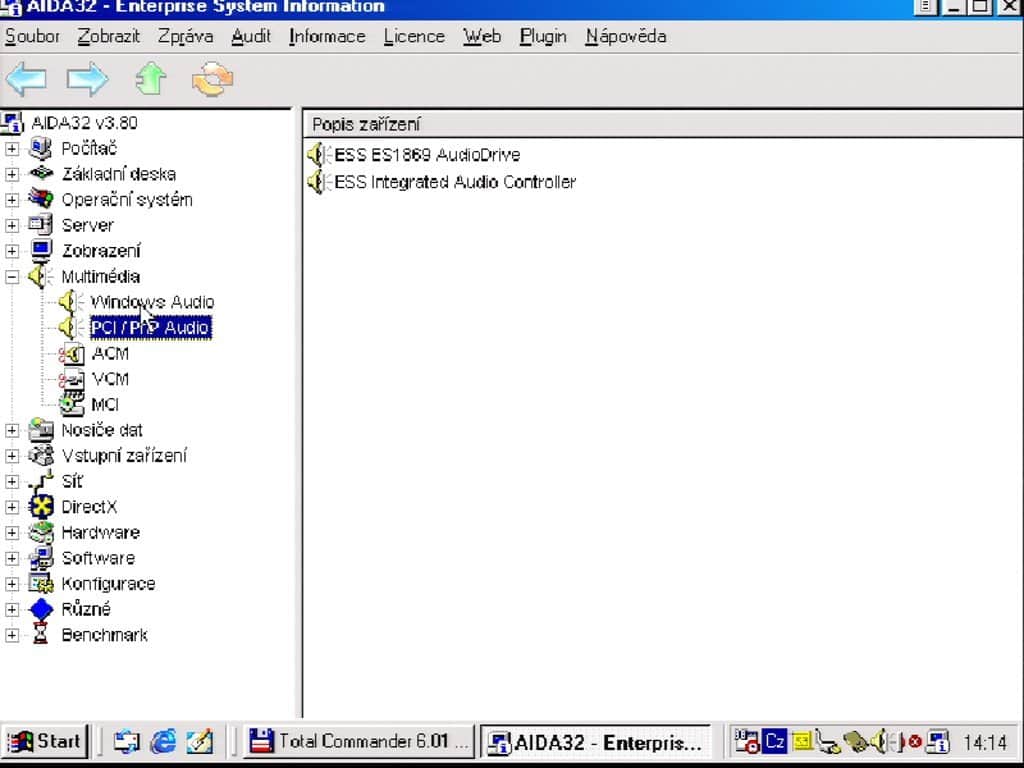Open the Informace menu
This screenshot has width=1024, height=768.
327,36
